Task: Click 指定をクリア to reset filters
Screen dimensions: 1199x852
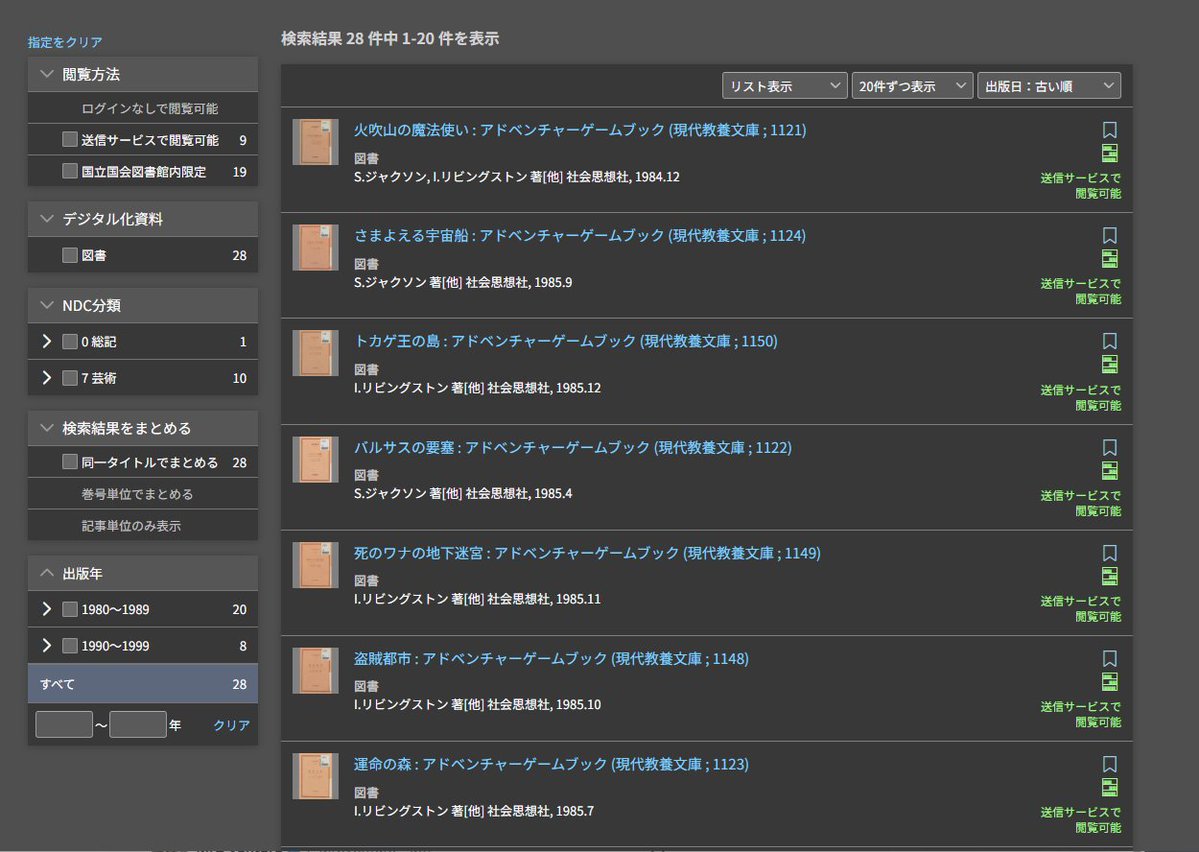Action: [x=65, y=42]
